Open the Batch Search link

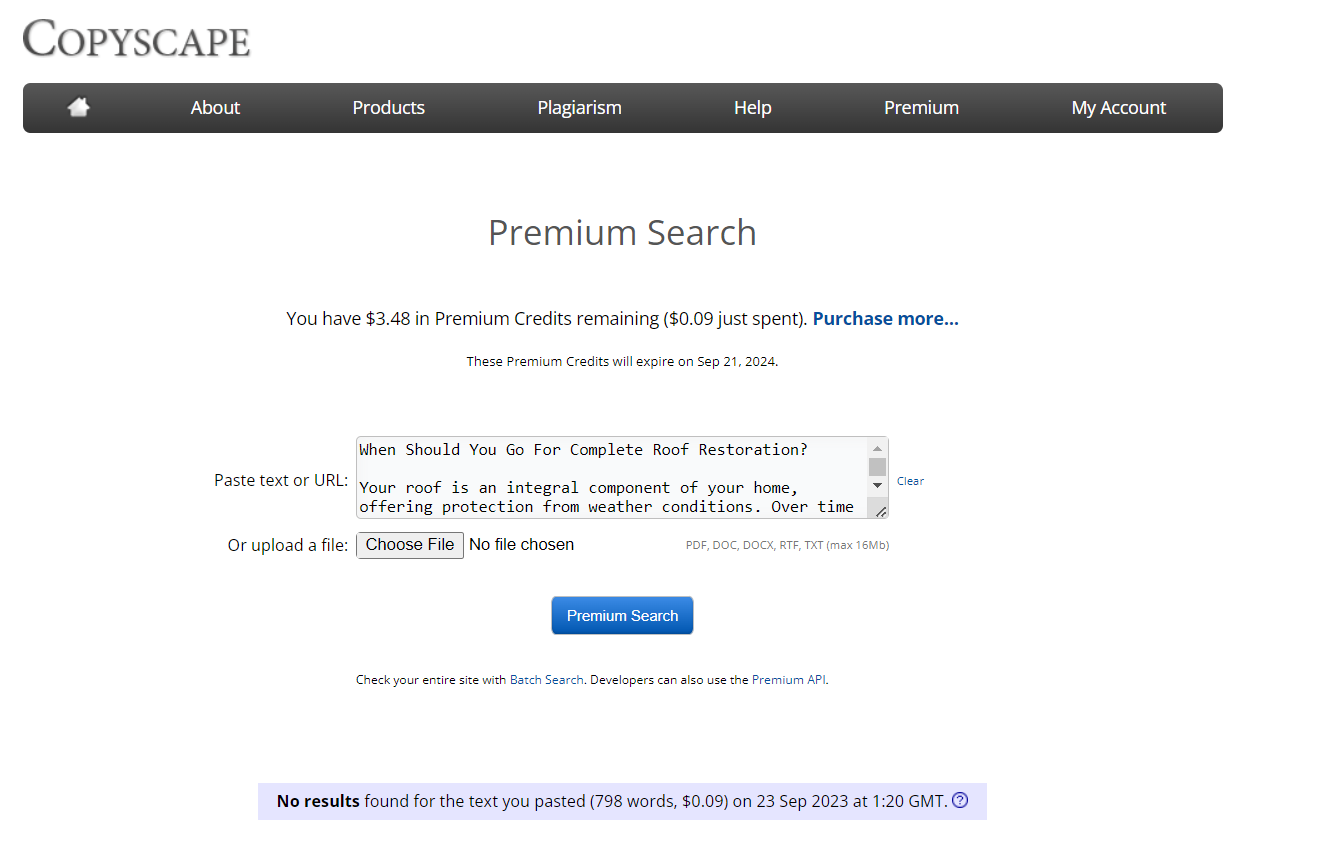click(x=546, y=680)
